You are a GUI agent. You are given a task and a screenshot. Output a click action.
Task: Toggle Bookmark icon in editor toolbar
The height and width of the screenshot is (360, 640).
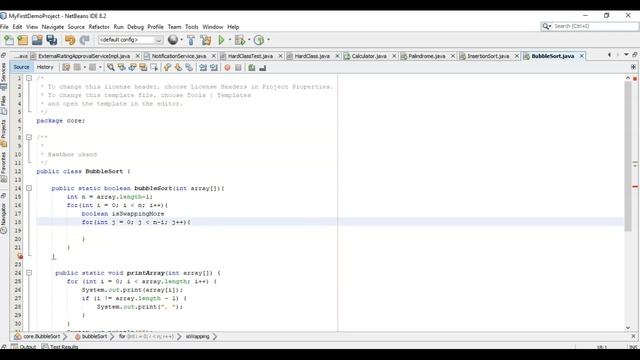pyautogui.click(x=189, y=67)
